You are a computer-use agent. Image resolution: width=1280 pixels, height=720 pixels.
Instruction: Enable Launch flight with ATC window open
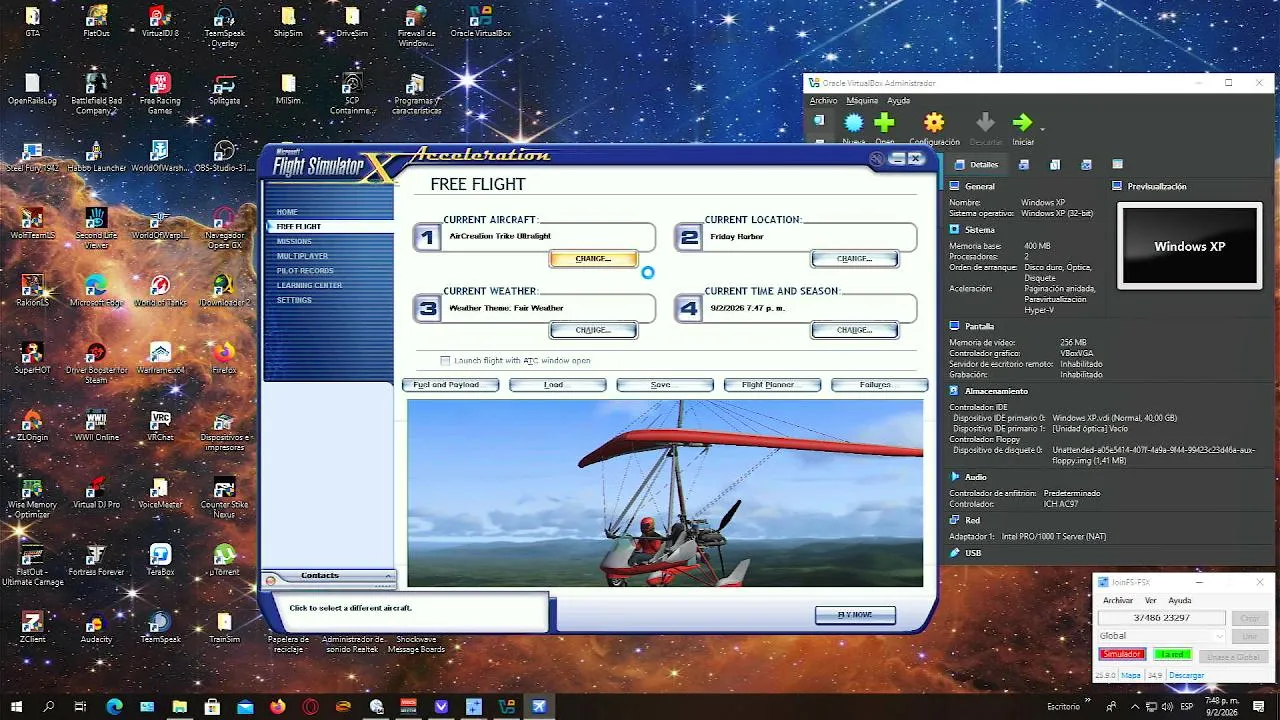click(x=446, y=360)
